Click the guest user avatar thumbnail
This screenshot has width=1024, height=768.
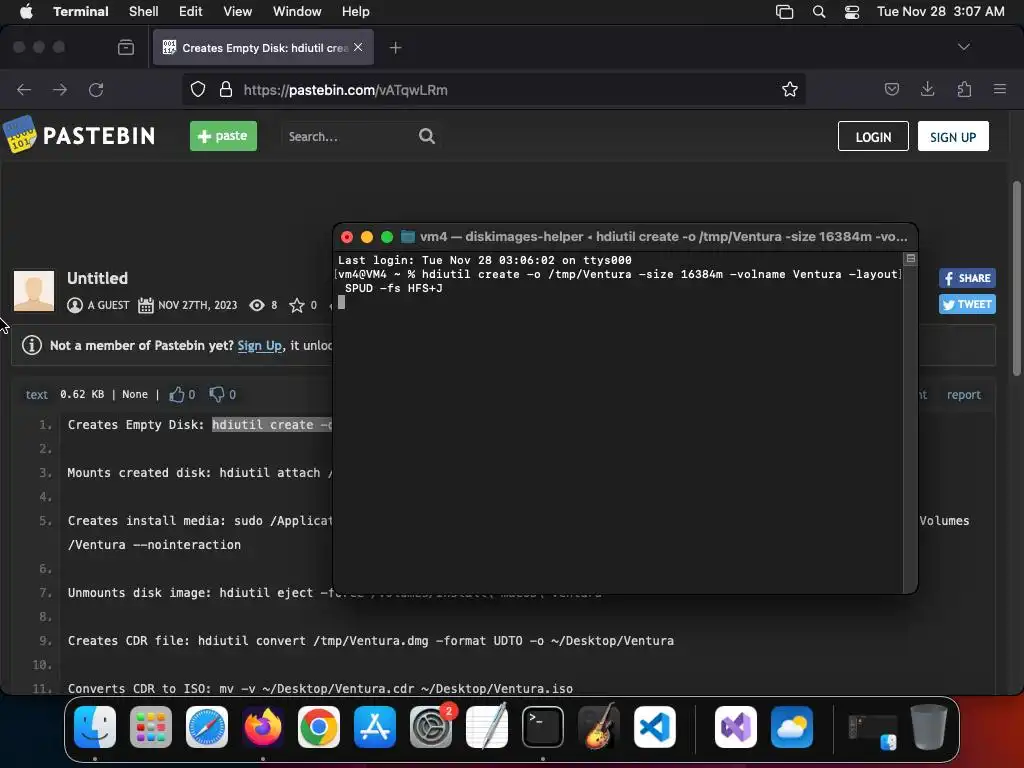click(34, 291)
